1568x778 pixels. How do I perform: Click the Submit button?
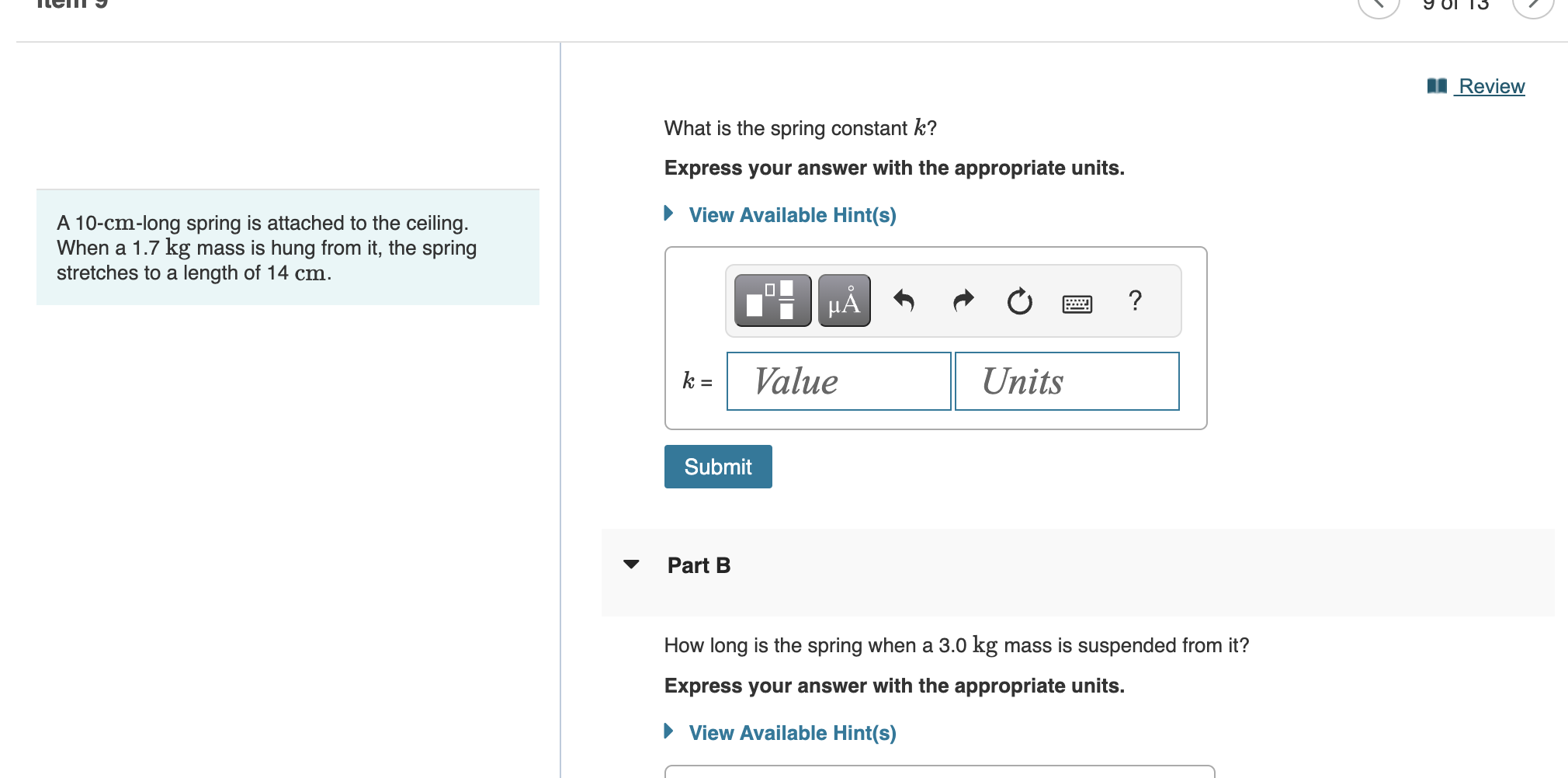(717, 466)
